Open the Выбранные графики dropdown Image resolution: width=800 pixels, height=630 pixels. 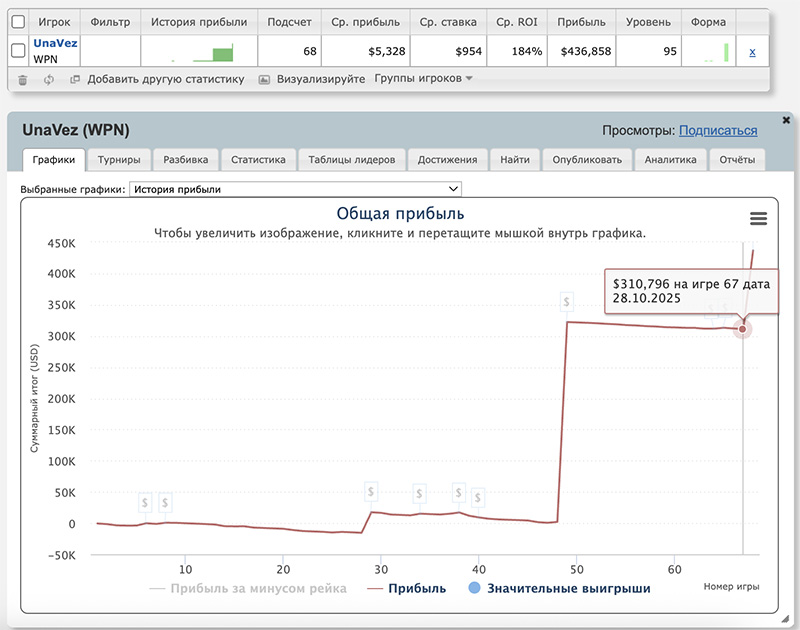pos(297,189)
